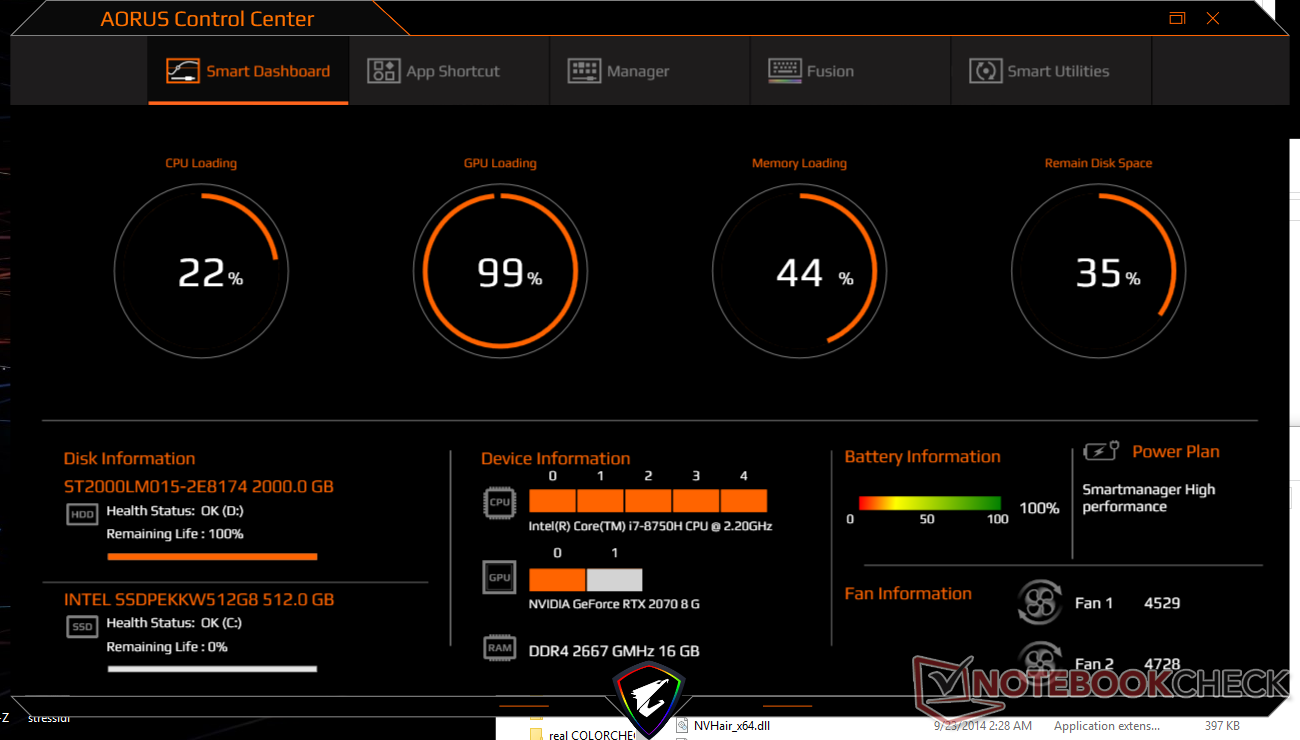Click the GPU chip icon

[499, 578]
